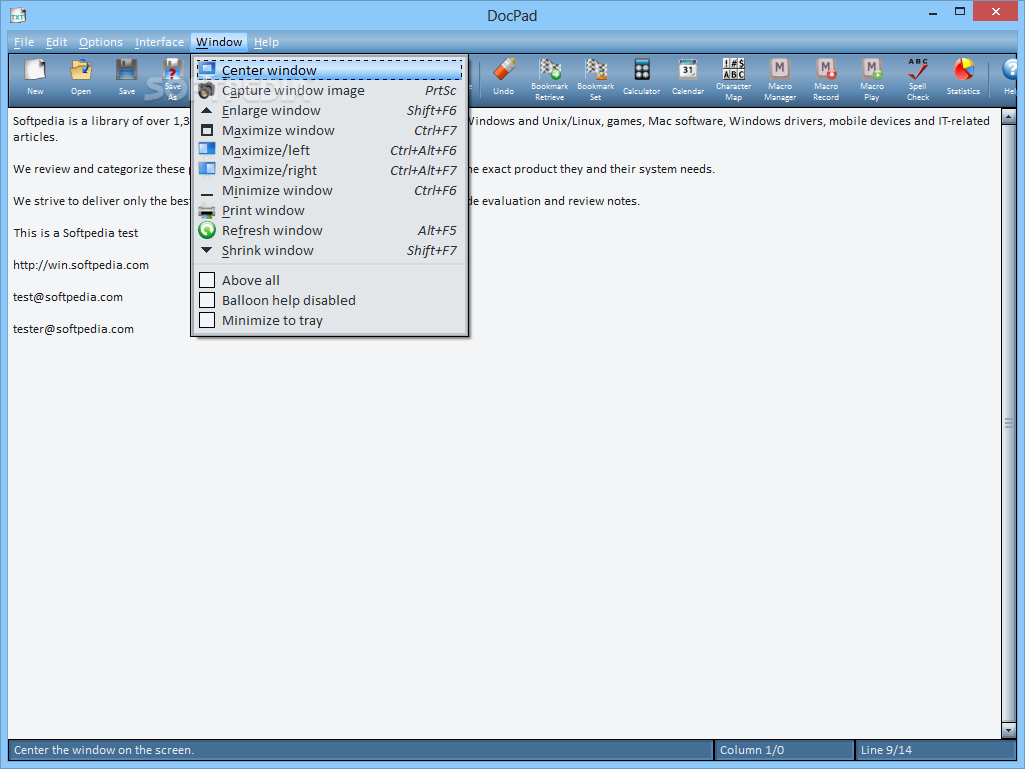Click the Column 1/0 status bar field
1025x769 pixels.
point(784,750)
